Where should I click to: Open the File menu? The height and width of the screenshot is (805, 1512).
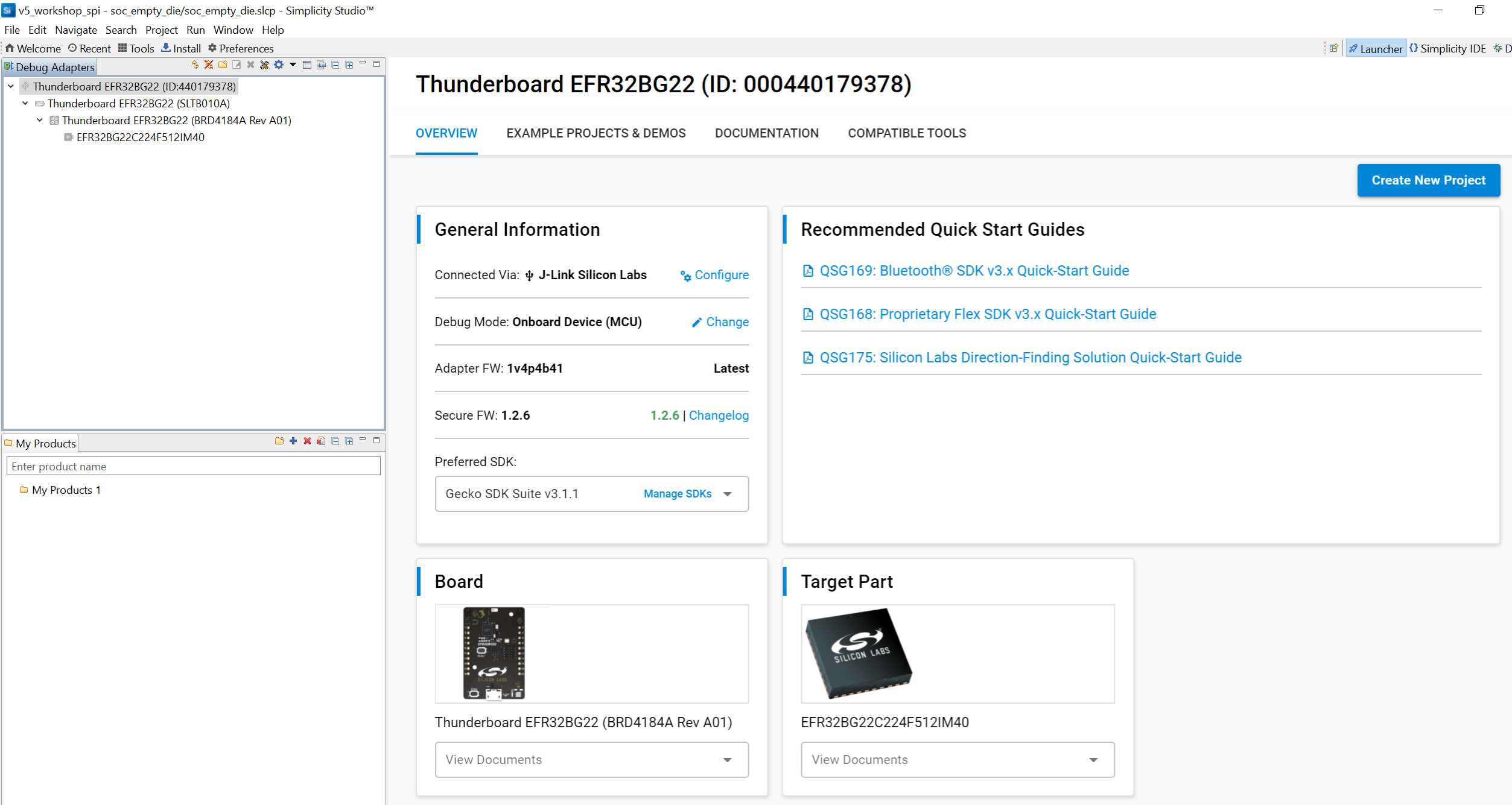(12, 30)
